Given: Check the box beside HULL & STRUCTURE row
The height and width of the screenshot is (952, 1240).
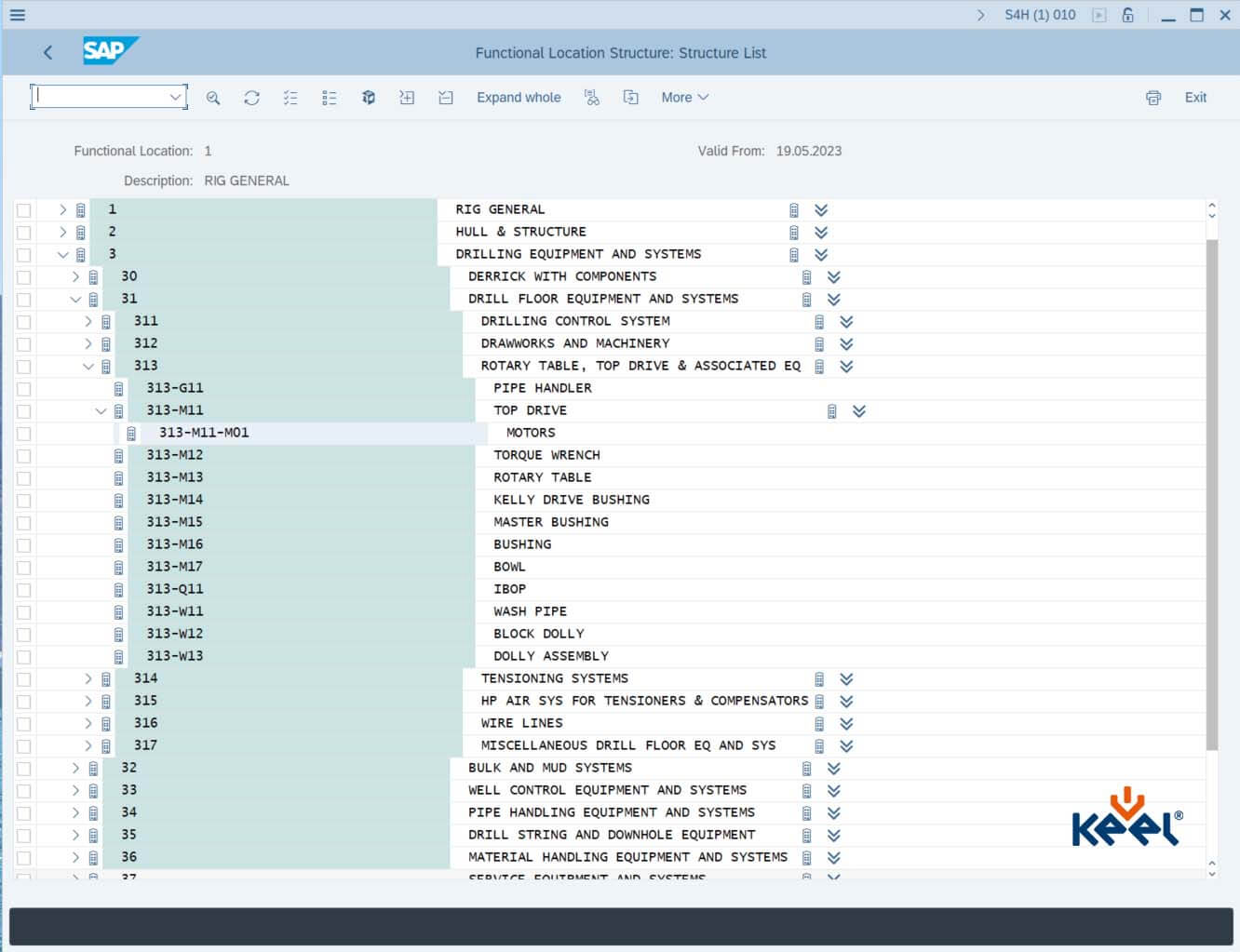Looking at the screenshot, I should 24,233.
